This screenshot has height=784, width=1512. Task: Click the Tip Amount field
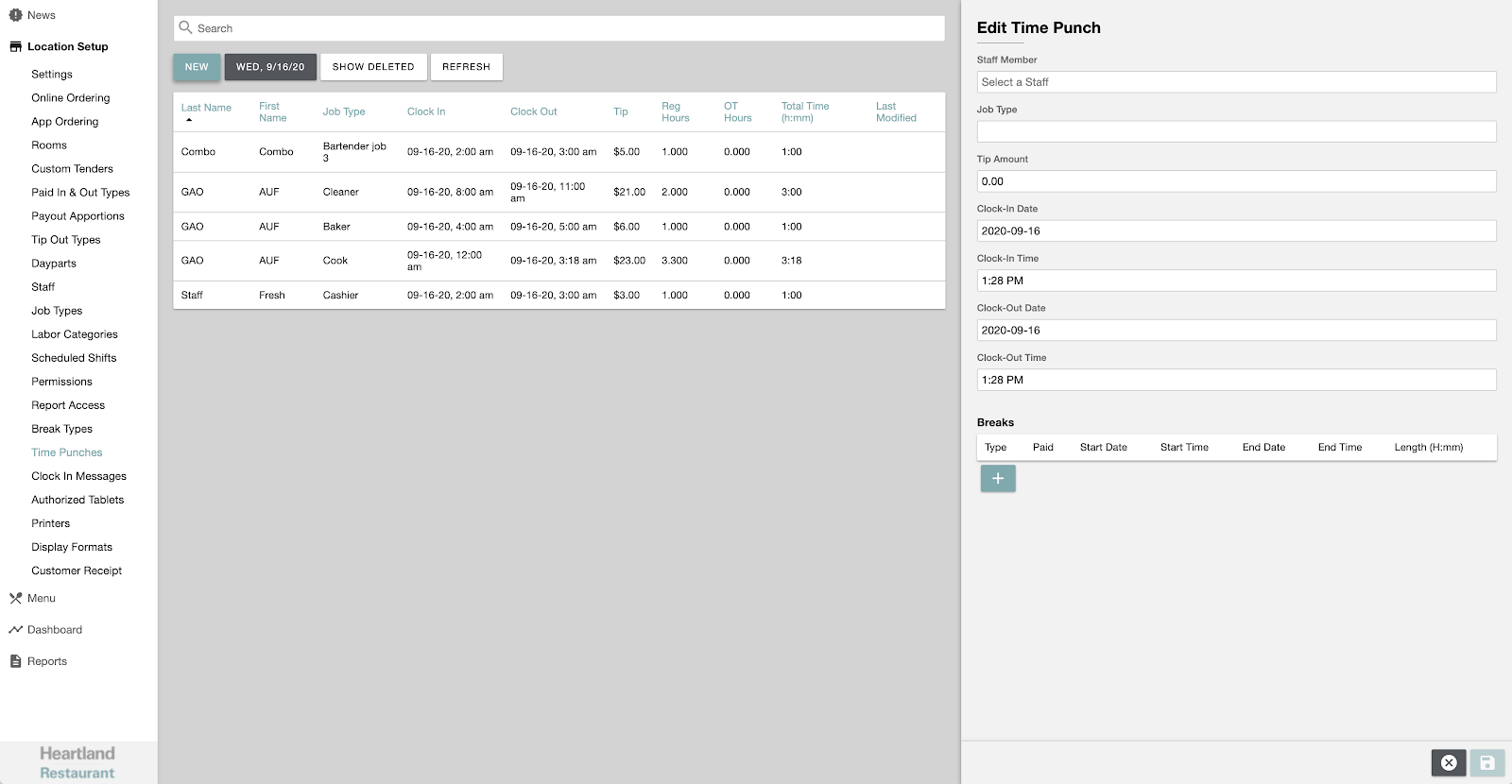pos(1235,181)
